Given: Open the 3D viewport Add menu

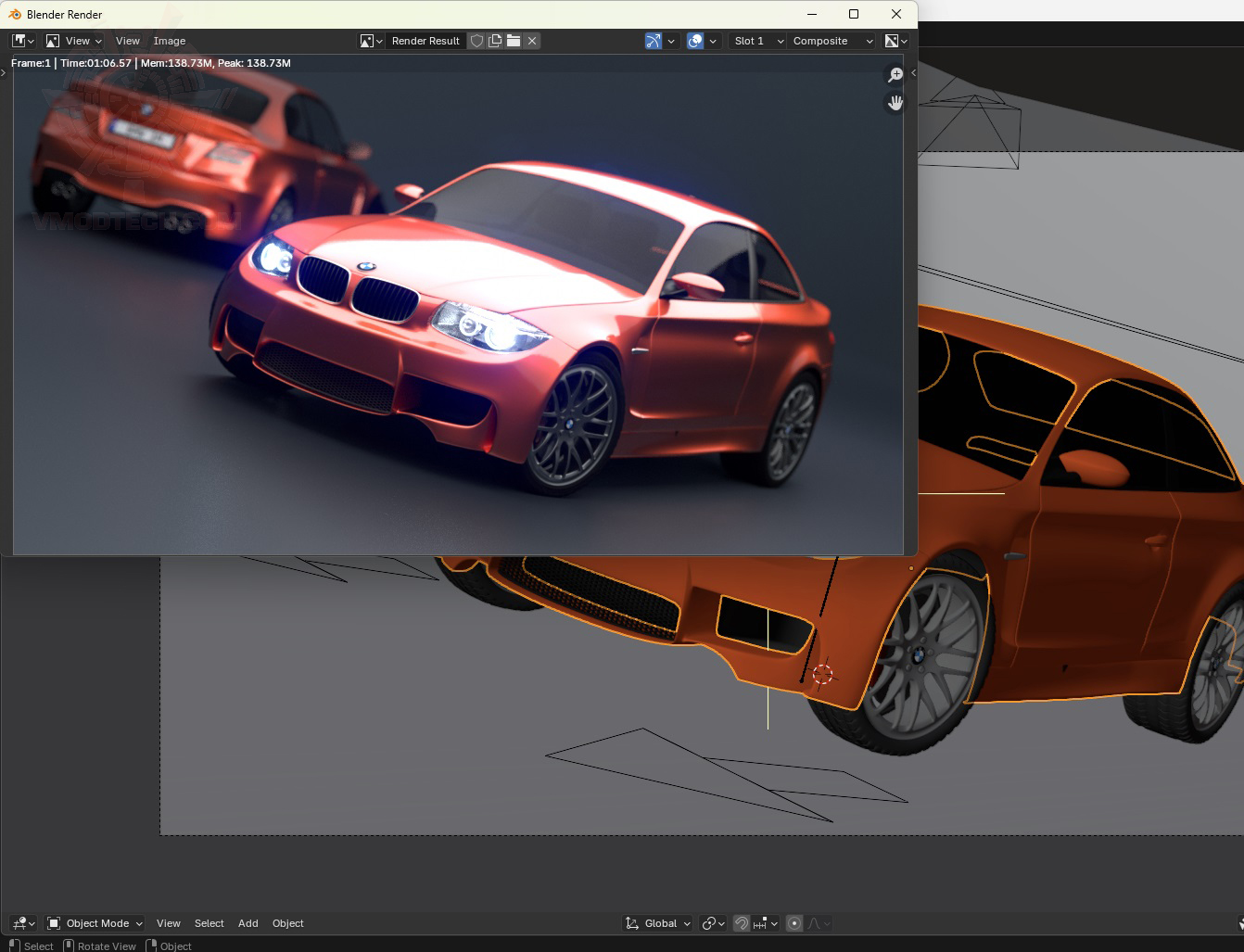Looking at the screenshot, I should click(248, 923).
